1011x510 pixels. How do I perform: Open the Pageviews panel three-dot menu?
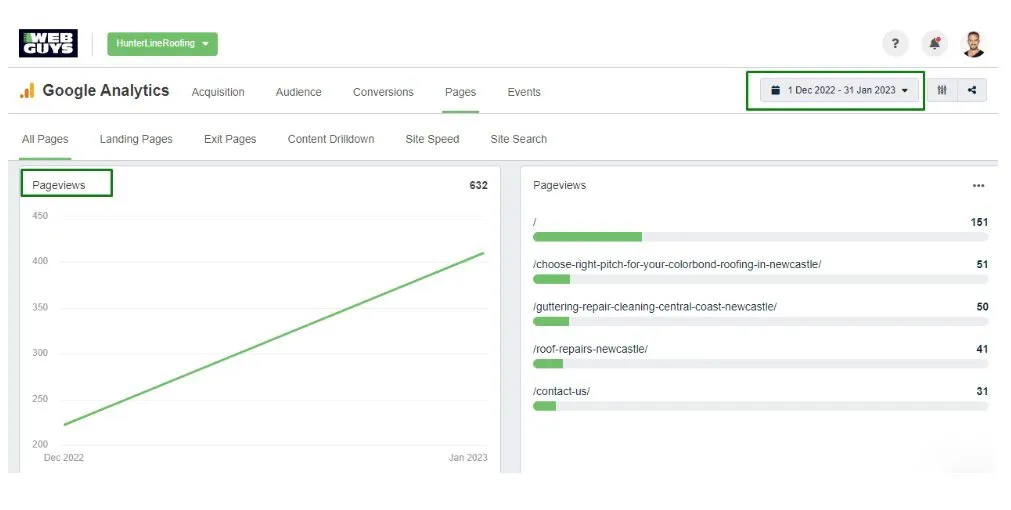(x=978, y=186)
